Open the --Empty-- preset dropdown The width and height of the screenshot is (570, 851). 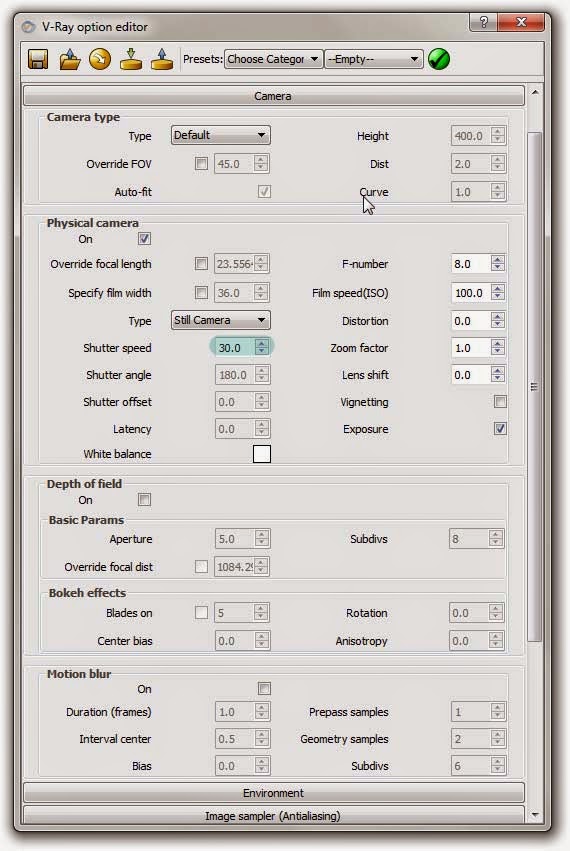(x=373, y=59)
